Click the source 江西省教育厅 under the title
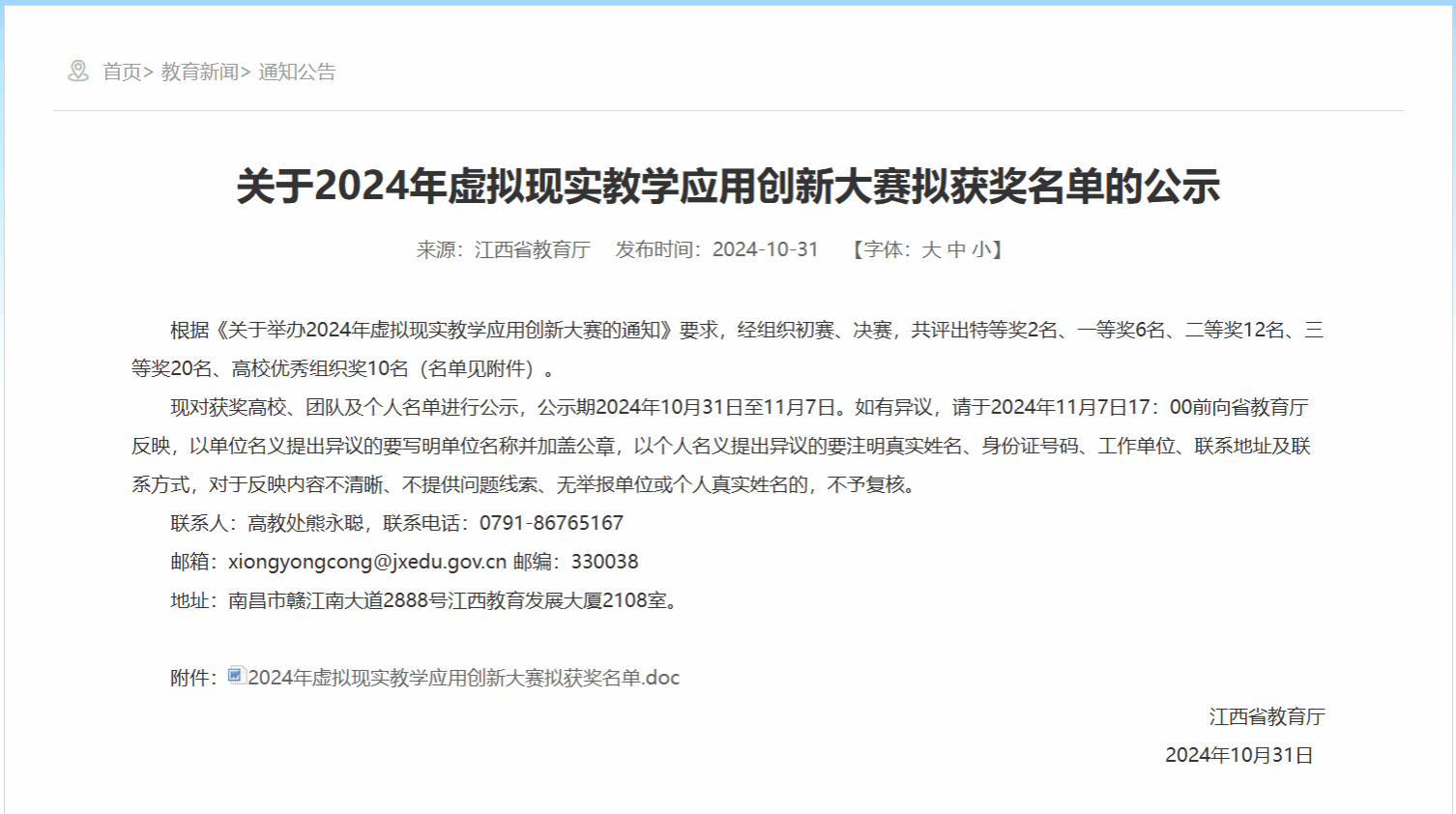This screenshot has width=1456, height=814. (532, 249)
